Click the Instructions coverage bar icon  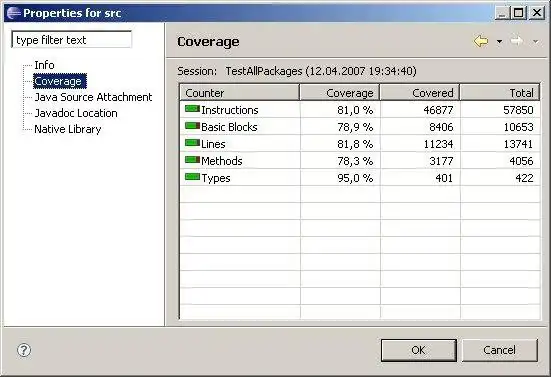tap(192, 109)
